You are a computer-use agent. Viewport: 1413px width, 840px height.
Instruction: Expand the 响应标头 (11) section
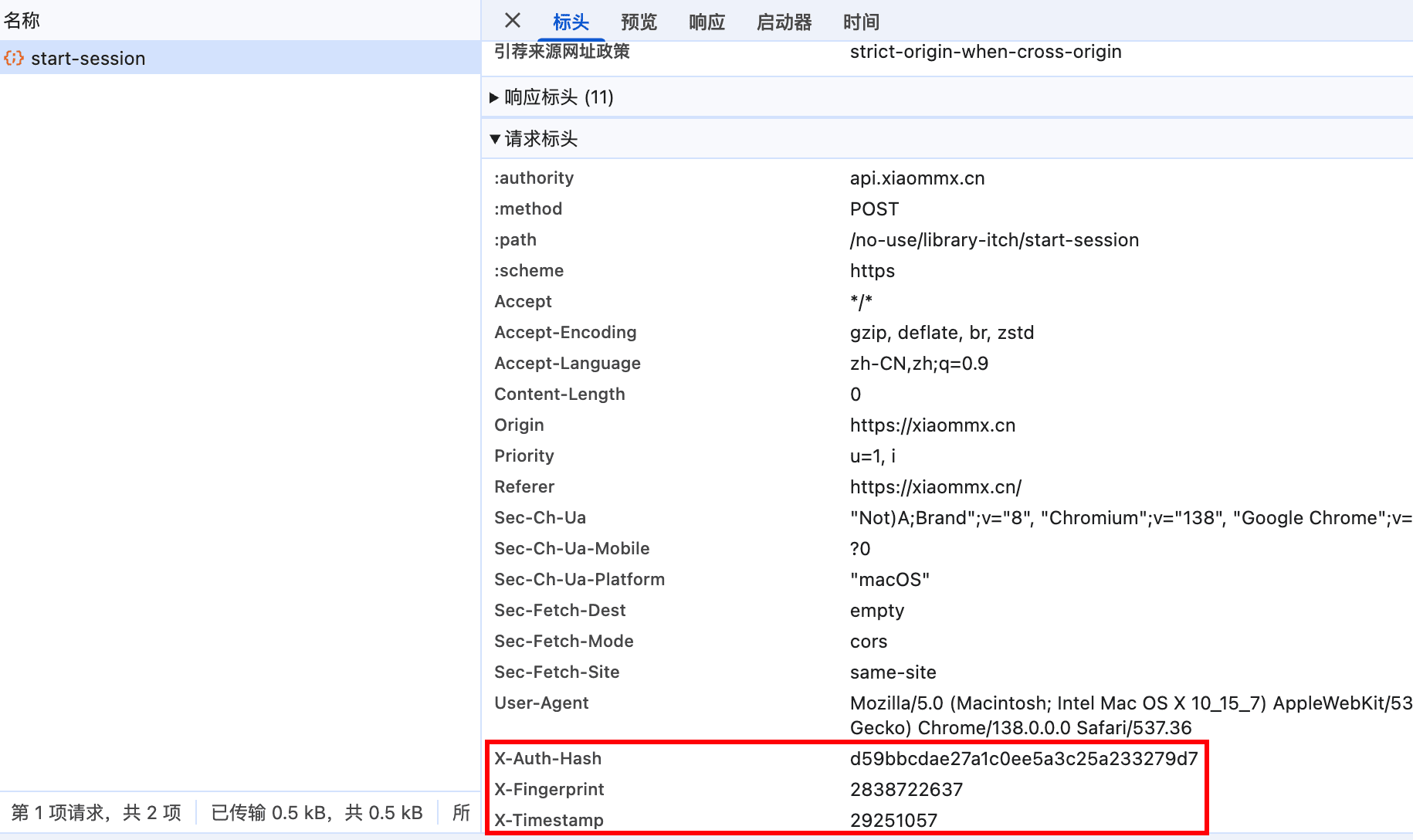552,97
